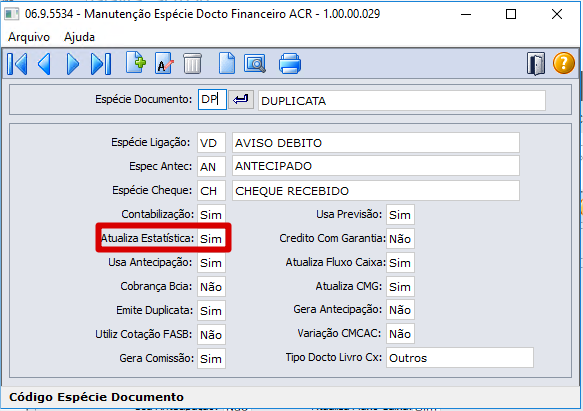Print using the printer icon
Screen dimensions: 583x411
(x=290, y=64)
